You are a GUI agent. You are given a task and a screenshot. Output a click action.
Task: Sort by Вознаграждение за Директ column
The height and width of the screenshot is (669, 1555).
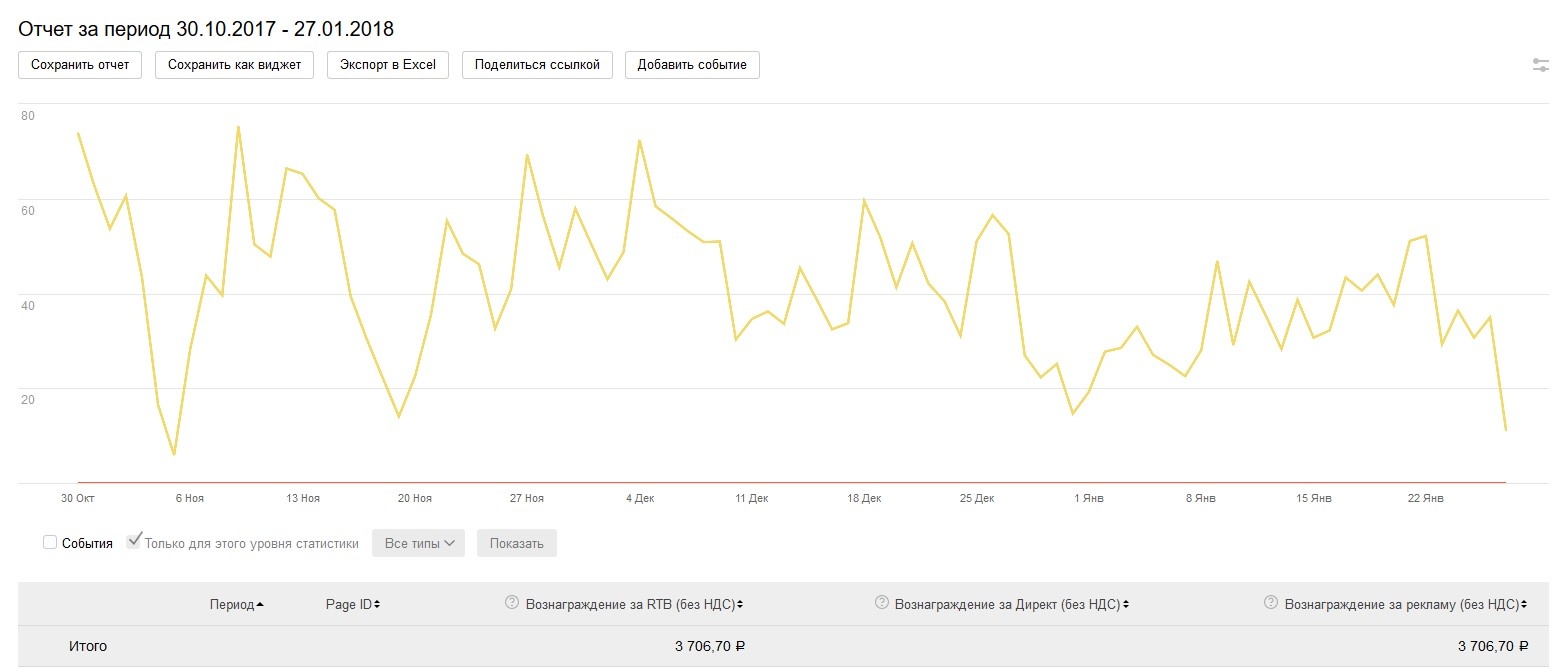[1010, 604]
